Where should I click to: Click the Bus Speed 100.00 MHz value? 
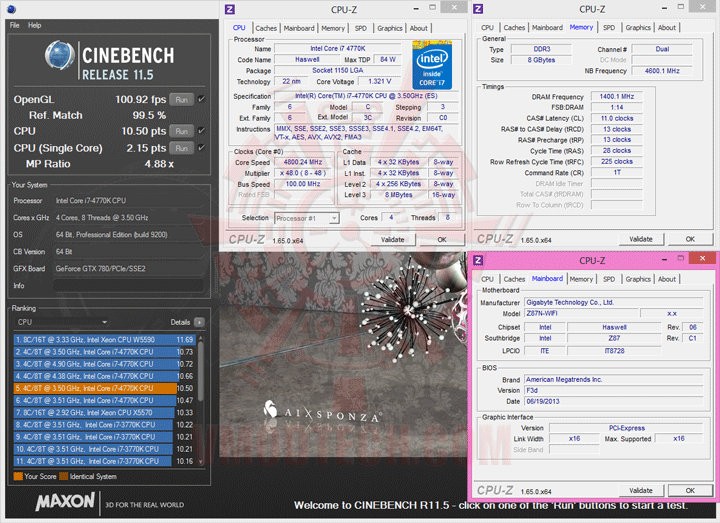point(303,184)
